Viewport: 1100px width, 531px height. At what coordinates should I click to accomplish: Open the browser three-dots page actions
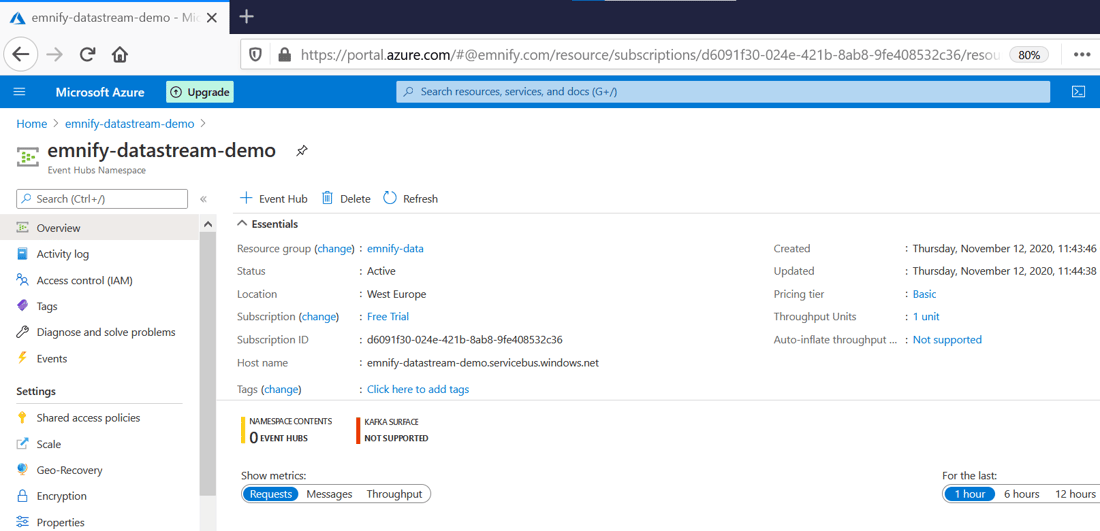click(x=1080, y=55)
